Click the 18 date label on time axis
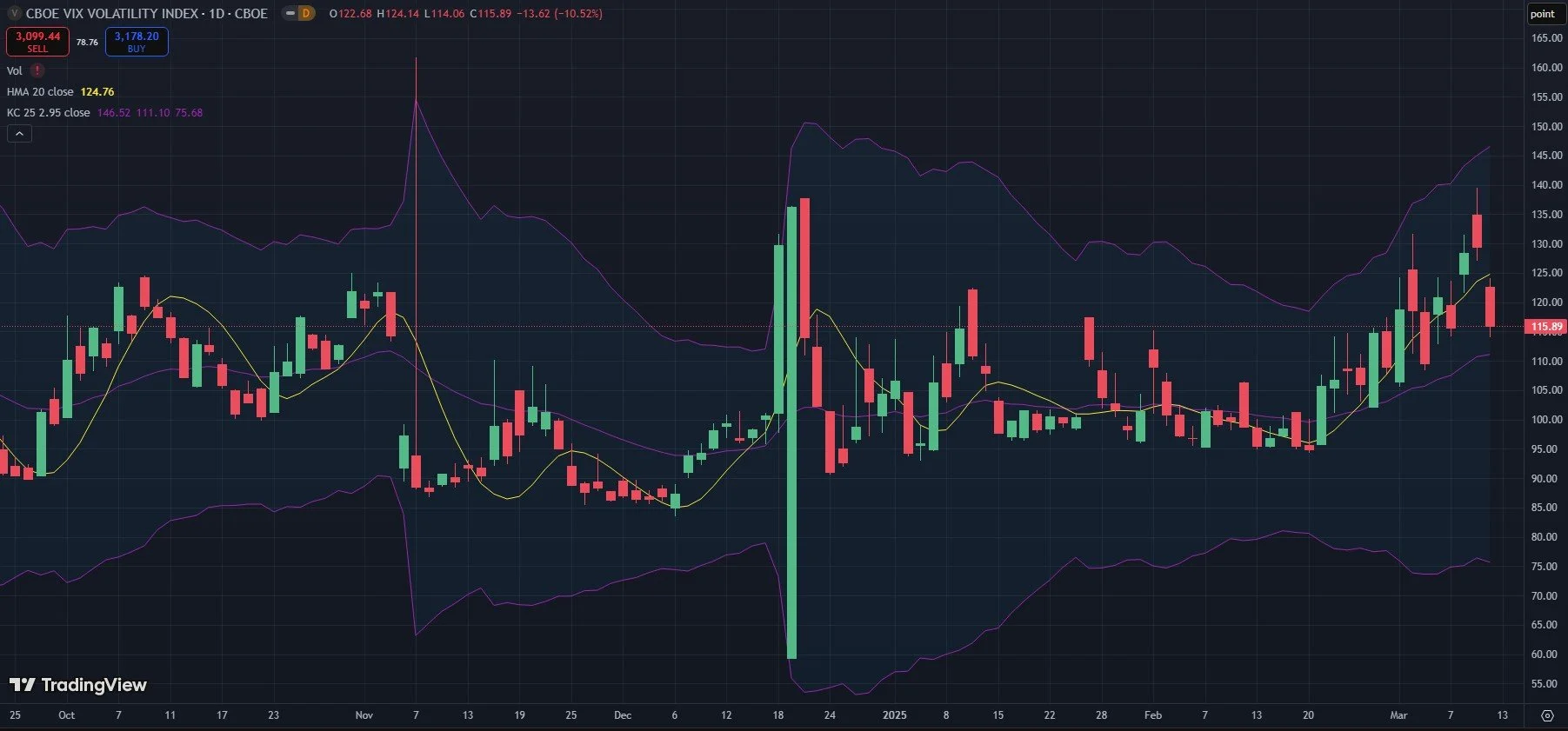The image size is (1568, 731). click(778, 715)
